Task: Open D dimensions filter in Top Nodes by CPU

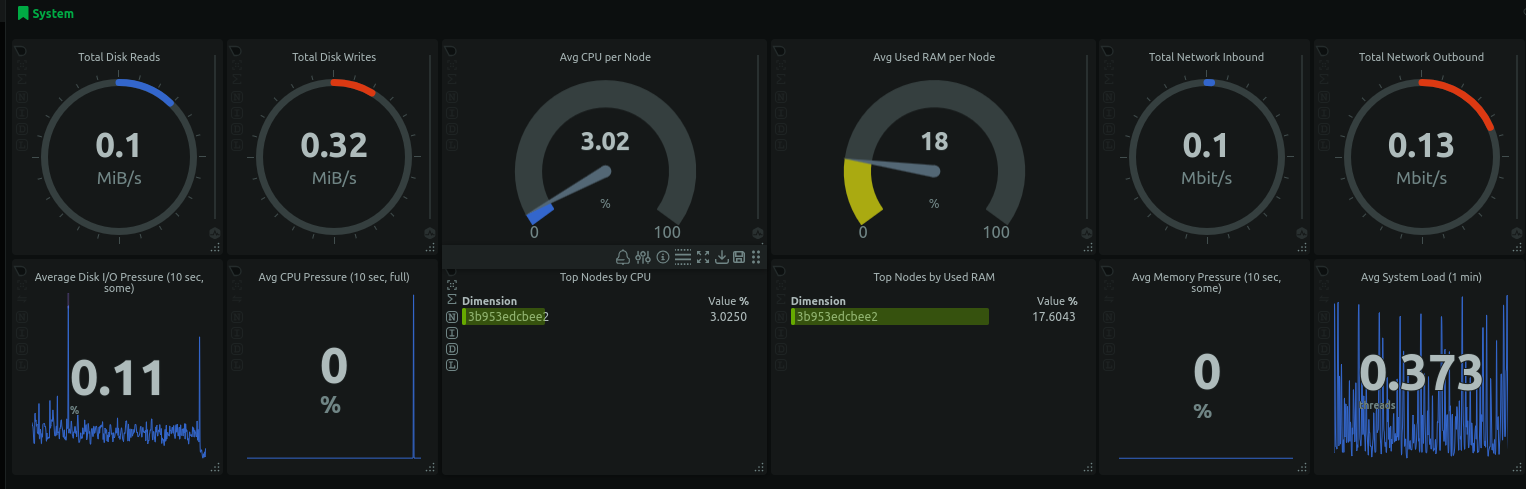Action: (451, 348)
